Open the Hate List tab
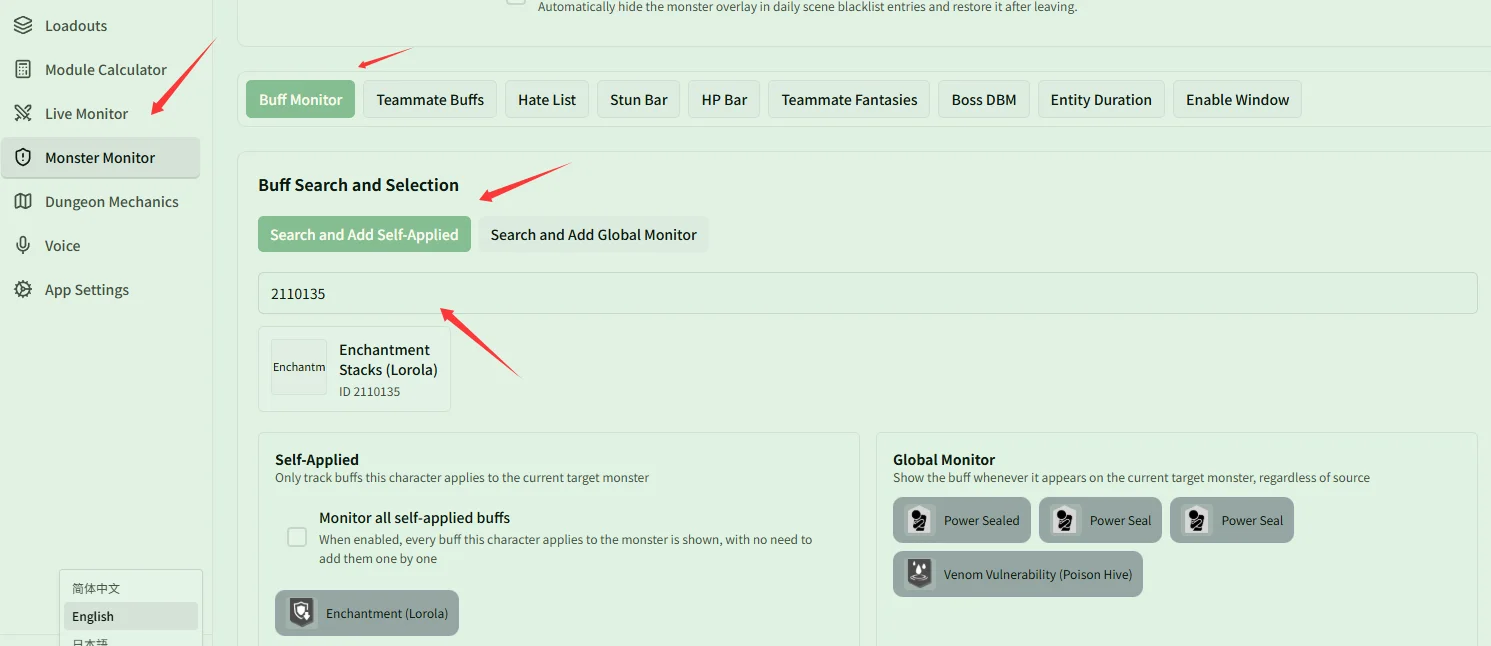 (547, 99)
